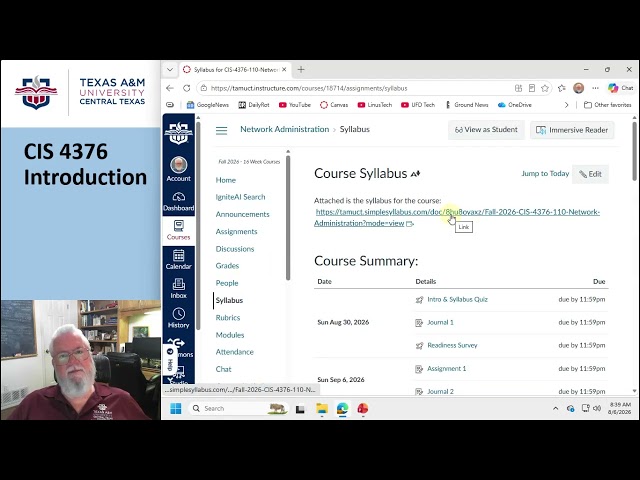Open Calendar in Canvas navigation
Screen dimensions: 640x480
(178, 260)
